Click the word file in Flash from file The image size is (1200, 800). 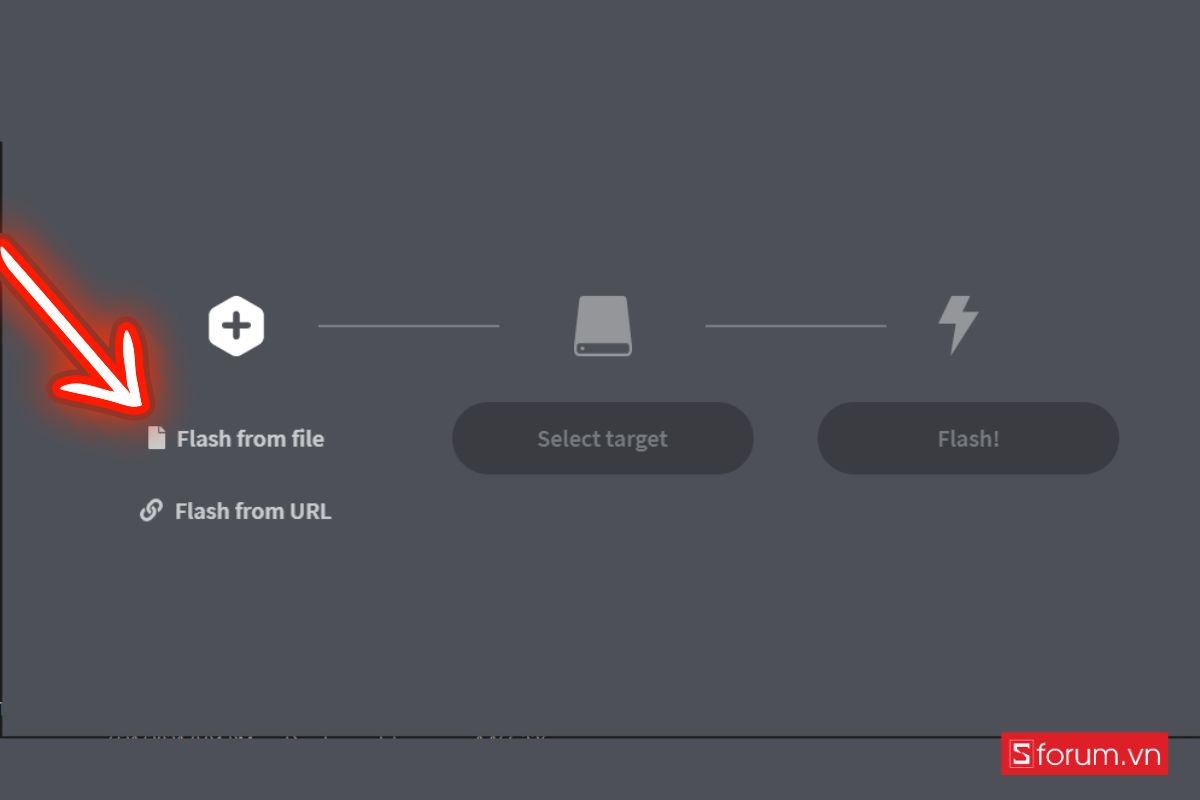(308, 438)
